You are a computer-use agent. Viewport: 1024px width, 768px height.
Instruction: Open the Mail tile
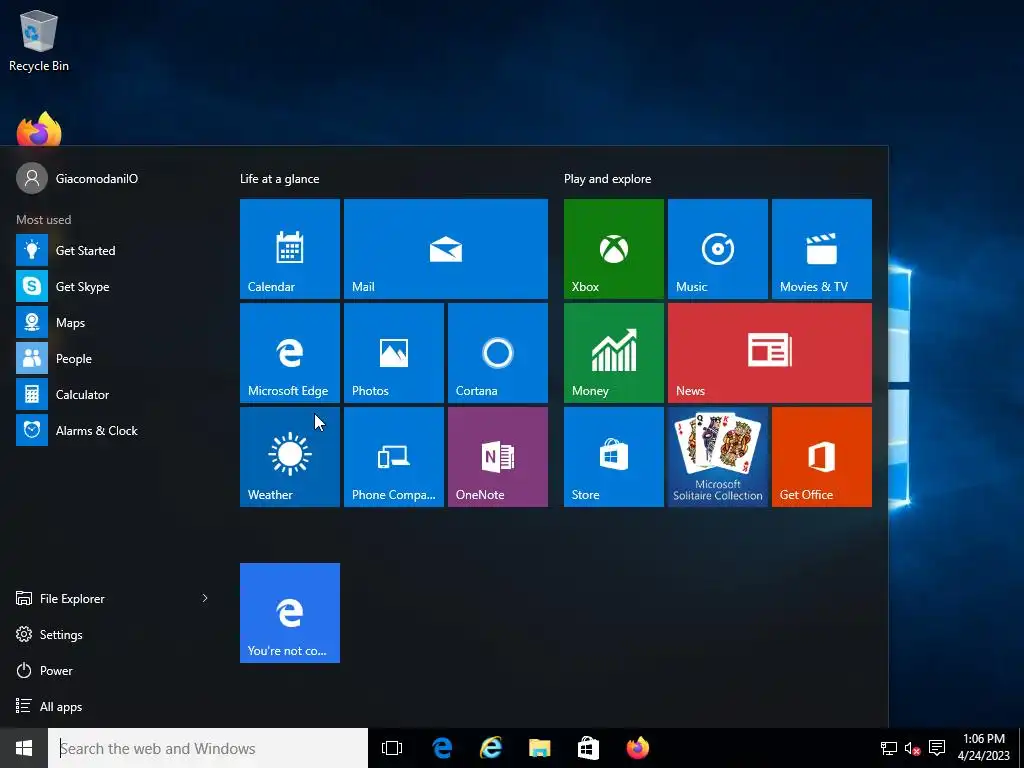tap(446, 249)
